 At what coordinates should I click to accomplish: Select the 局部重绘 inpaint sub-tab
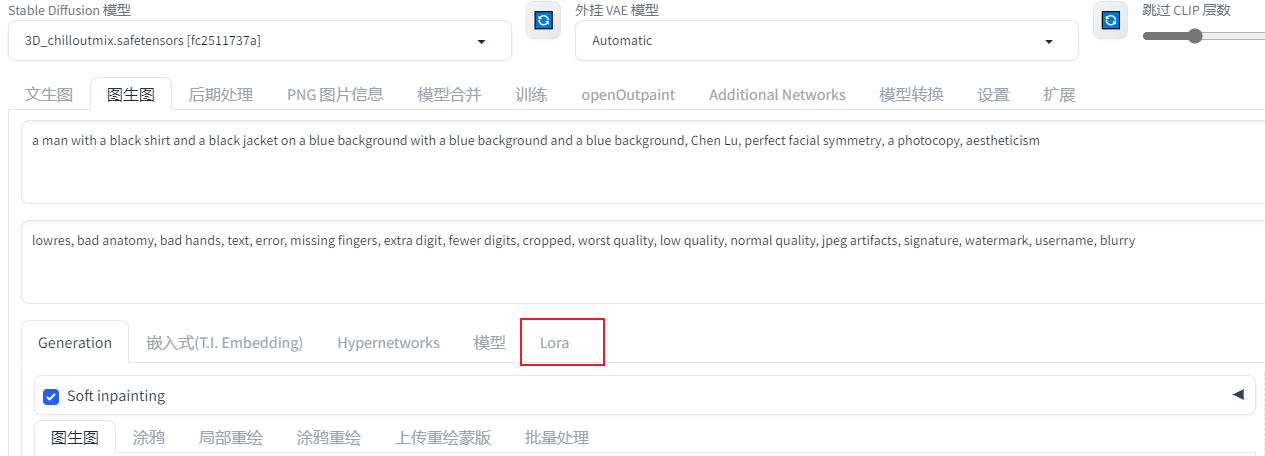tap(231, 438)
